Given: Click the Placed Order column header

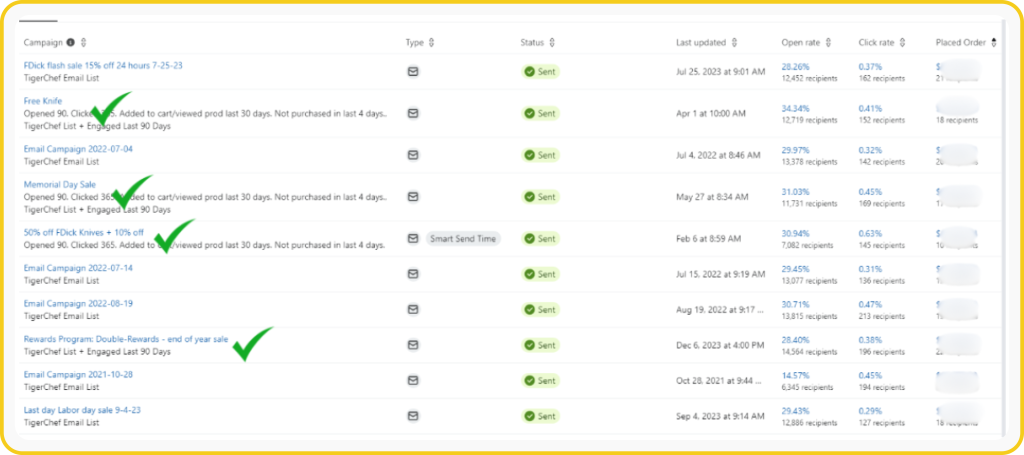Looking at the screenshot, I should [960, 42].
